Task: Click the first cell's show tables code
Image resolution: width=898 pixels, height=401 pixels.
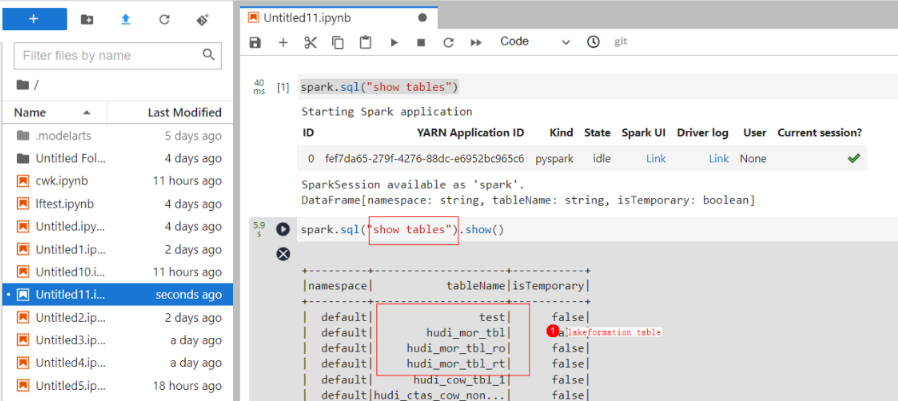Action: pos(380,87)
